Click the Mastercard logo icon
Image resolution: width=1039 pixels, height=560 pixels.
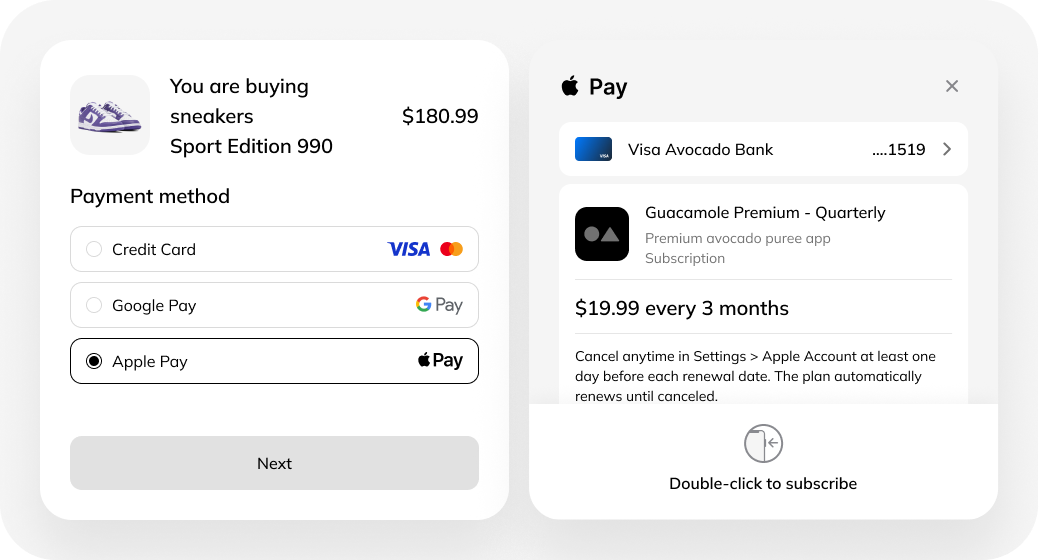click(x=452, y=249)
